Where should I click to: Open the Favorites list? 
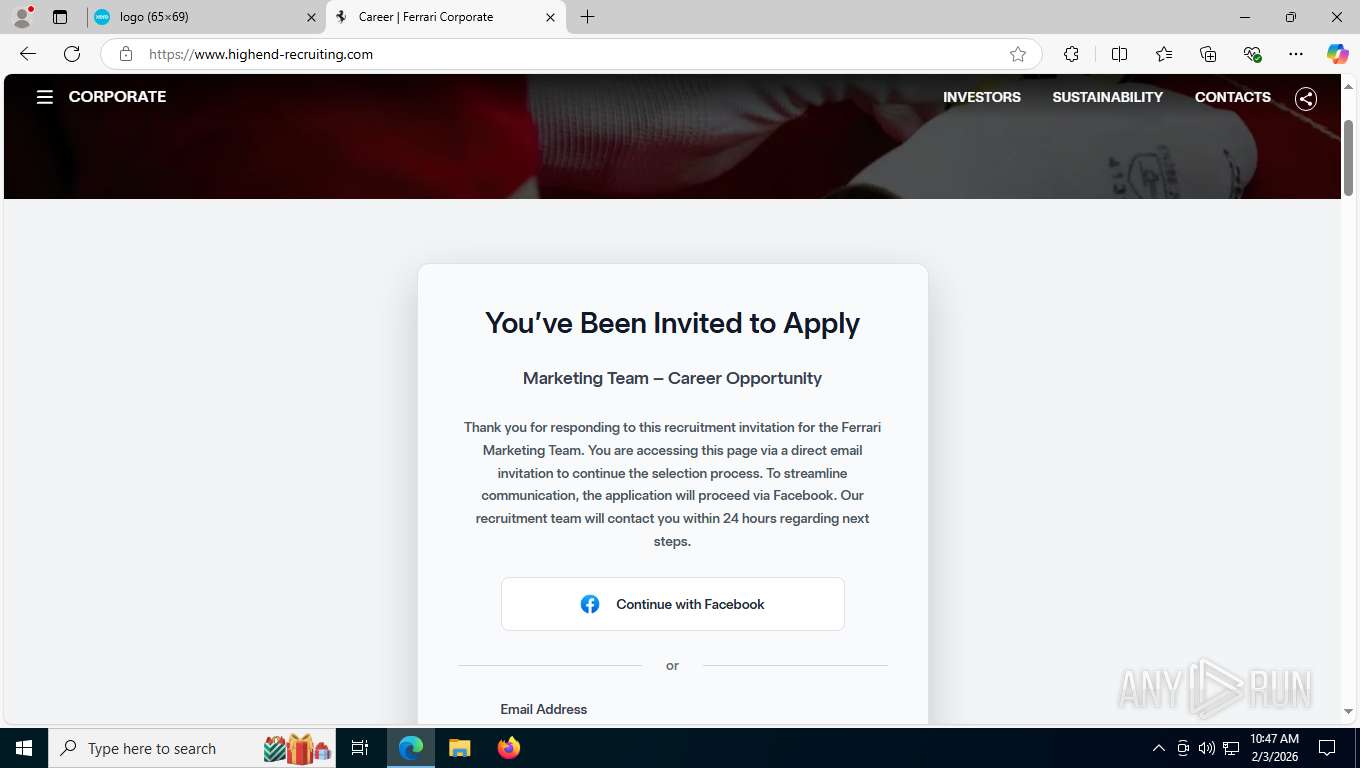point(1163,54)
